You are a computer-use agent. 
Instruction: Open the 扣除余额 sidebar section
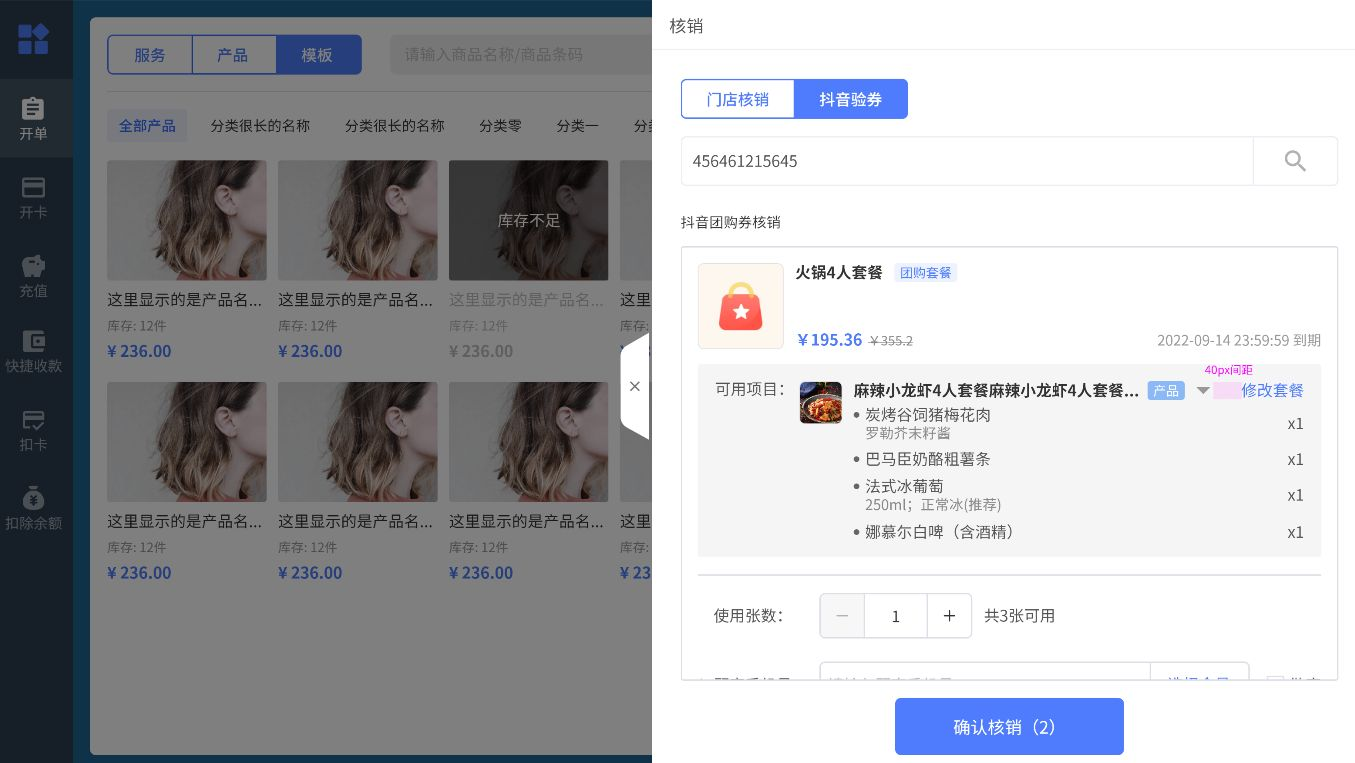33,508
